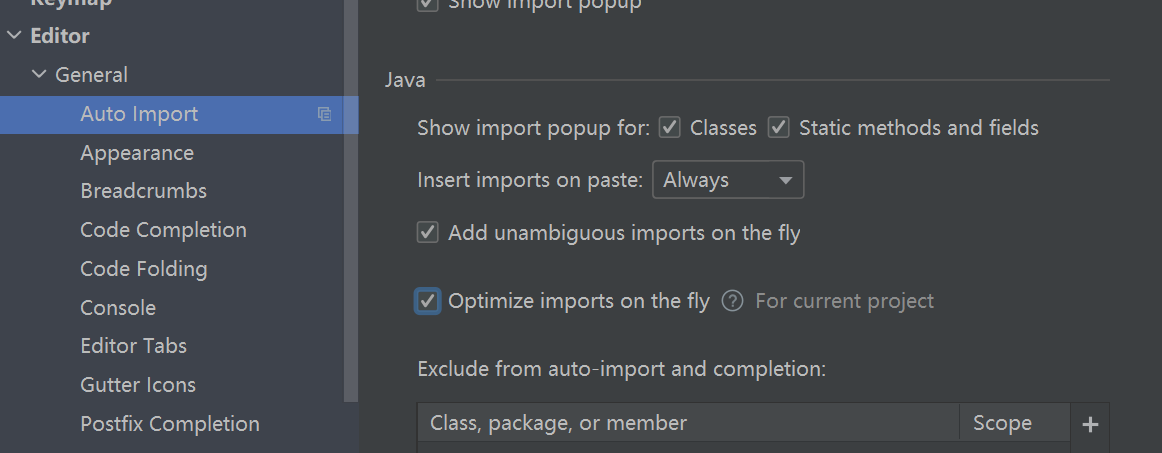Open Postfix Completion settings
The width and height of the screenshot is (1162, 453).
coord(170,424)
